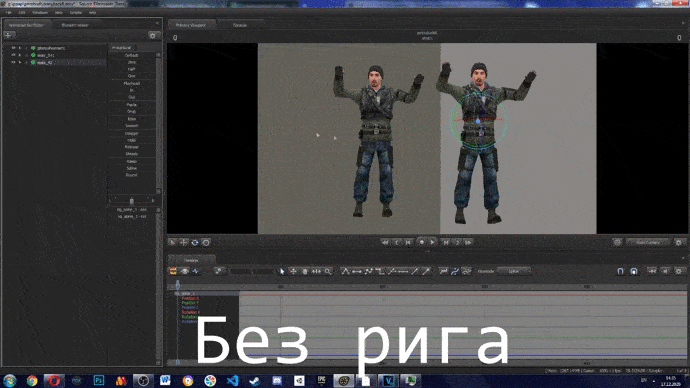Select the viewport screen manipulator circle tool
Image resolution: width=690 pixels, height=388 pixels.
coord(206,242)
